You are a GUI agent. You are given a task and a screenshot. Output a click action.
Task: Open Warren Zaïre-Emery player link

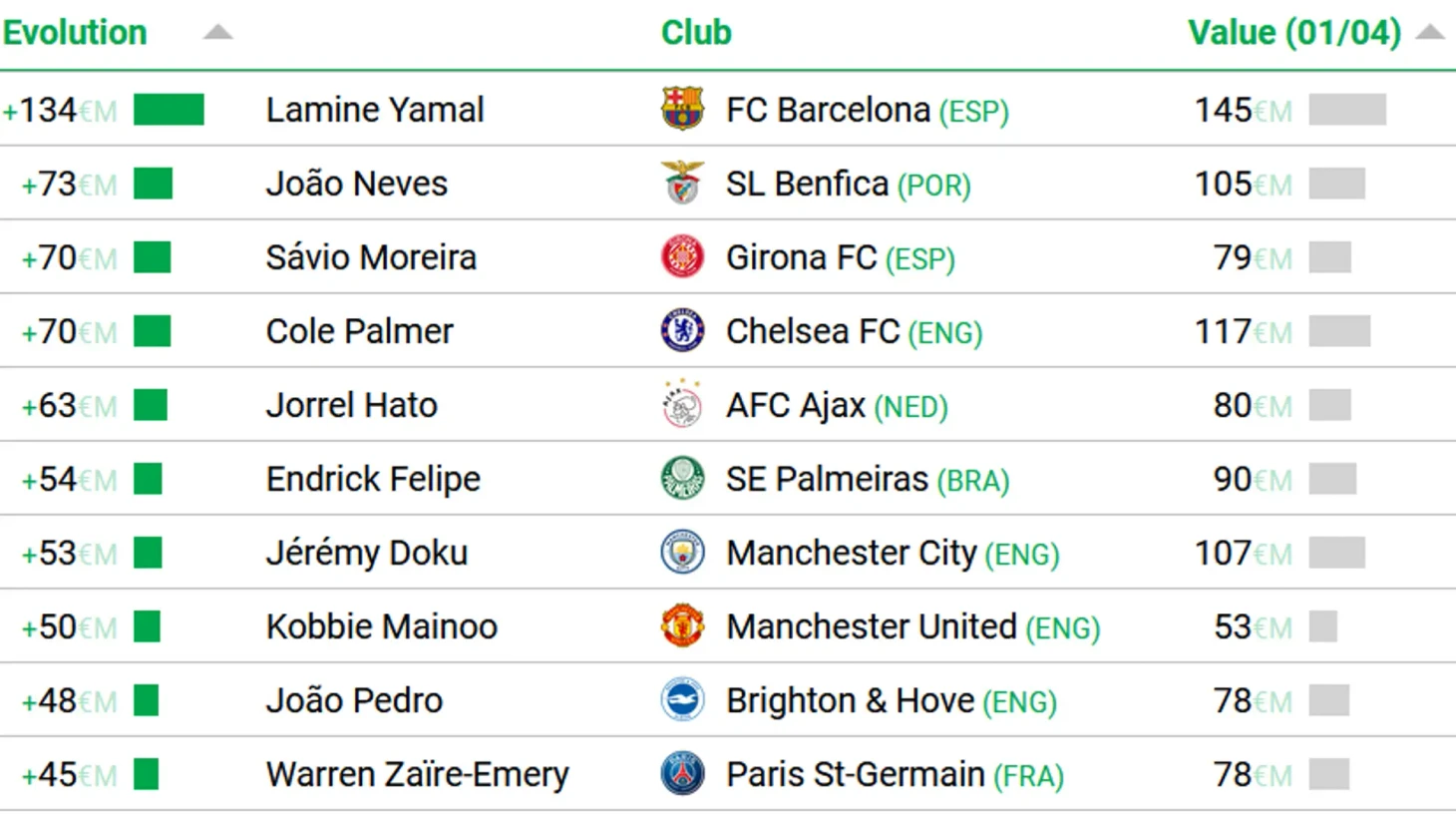417,774
